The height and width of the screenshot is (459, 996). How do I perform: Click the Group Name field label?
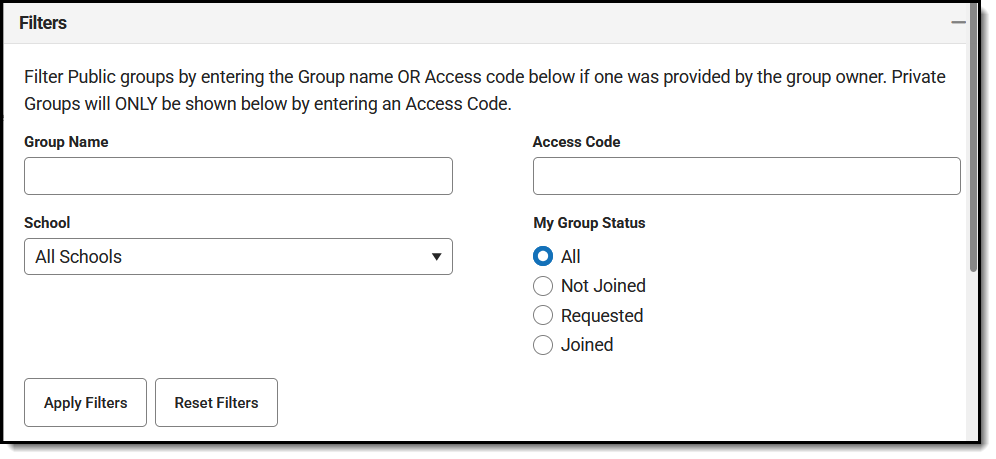pos(66,142)
